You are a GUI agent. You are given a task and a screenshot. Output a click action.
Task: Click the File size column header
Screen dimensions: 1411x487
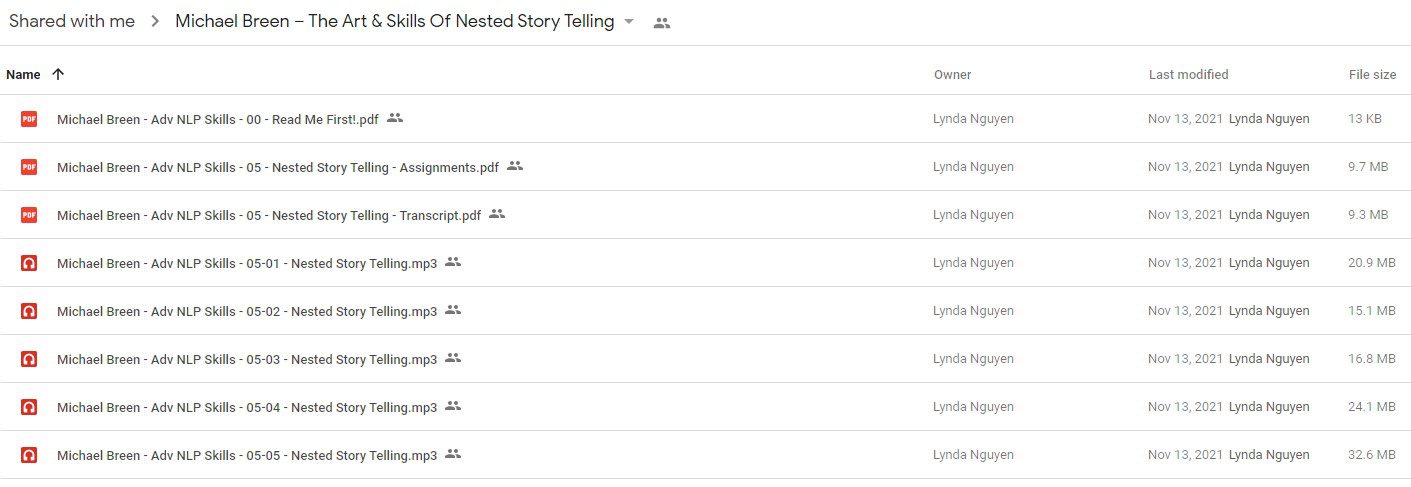1372,74
